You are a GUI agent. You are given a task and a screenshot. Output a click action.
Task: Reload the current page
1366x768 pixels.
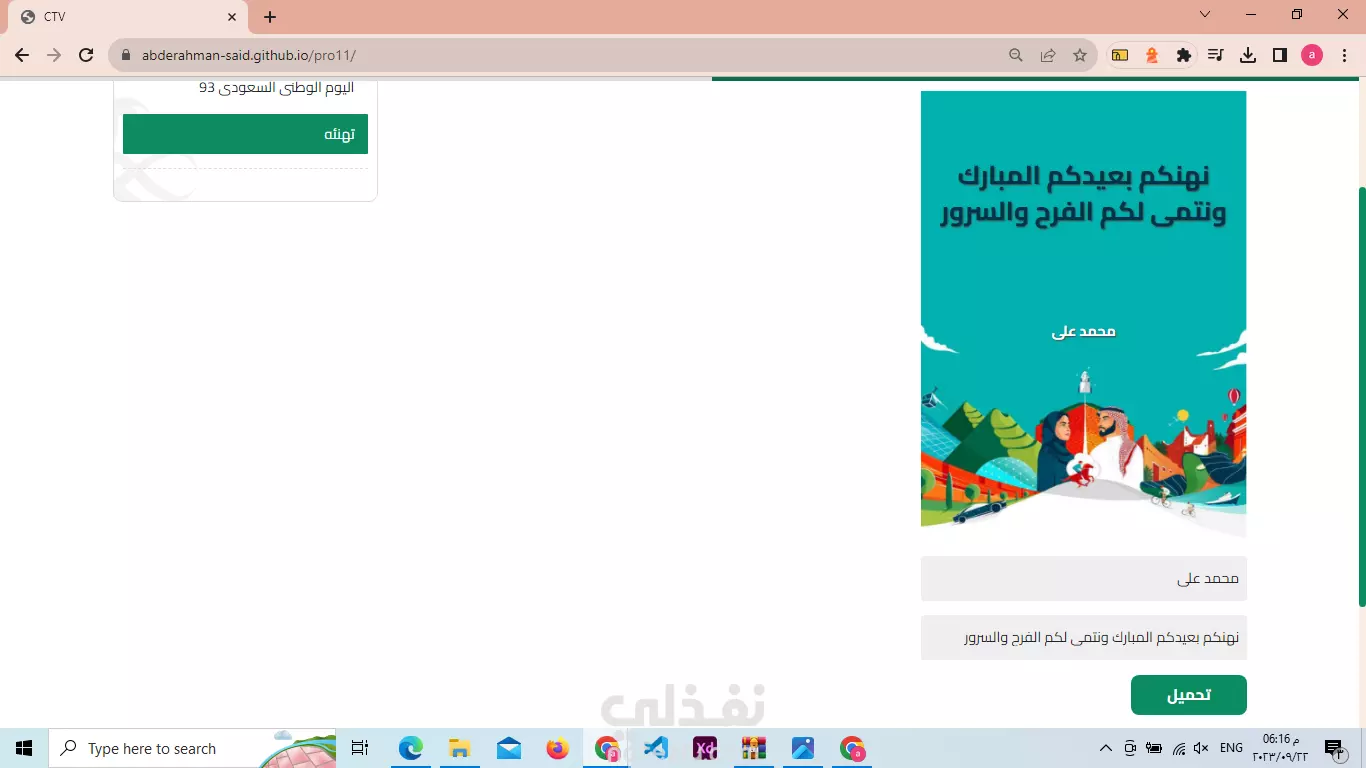[x=86, y=55]
